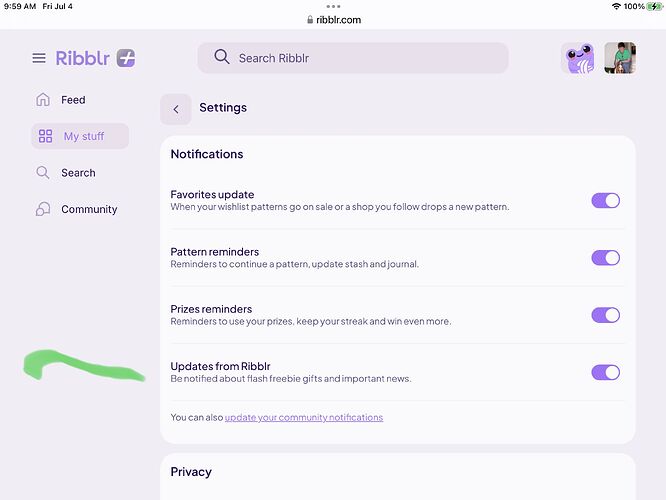Disable Pattern reminders toggle
The width and height of the screenshot is (666, 500).
pos(606,258)
